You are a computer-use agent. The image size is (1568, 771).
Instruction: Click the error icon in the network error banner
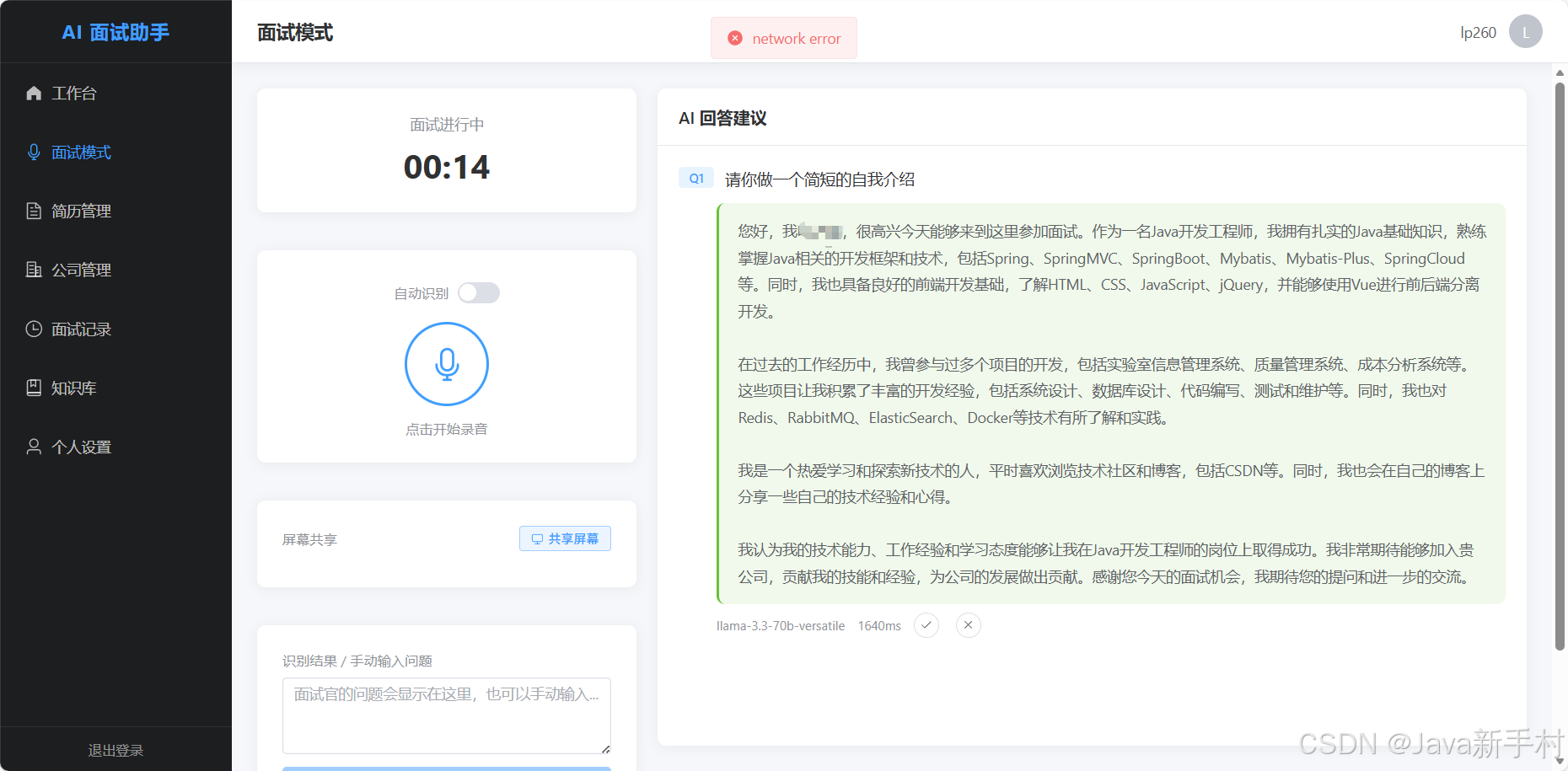[x=734, y=37]
